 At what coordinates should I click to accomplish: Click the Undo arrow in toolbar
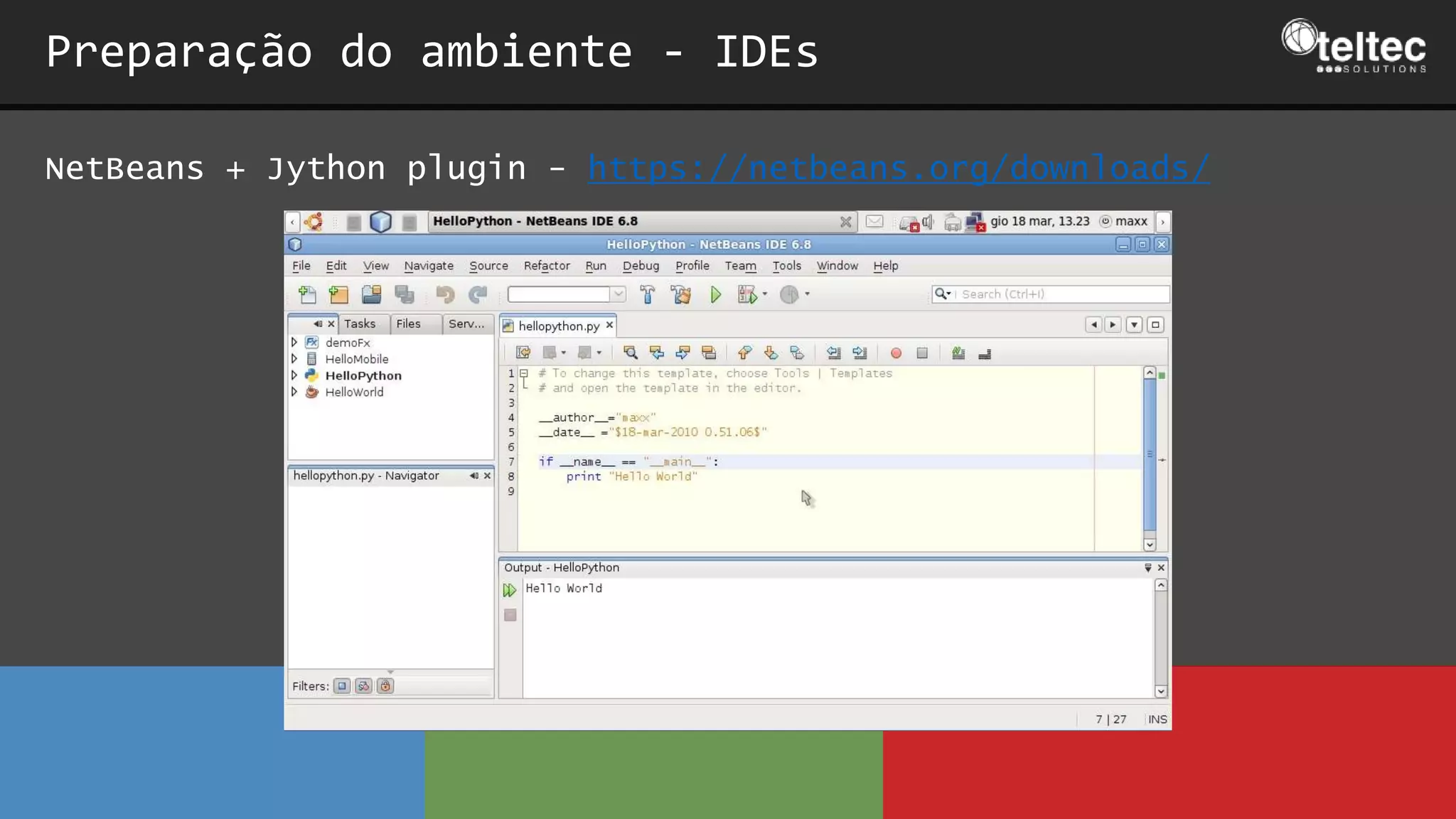[x=445, y=294]
